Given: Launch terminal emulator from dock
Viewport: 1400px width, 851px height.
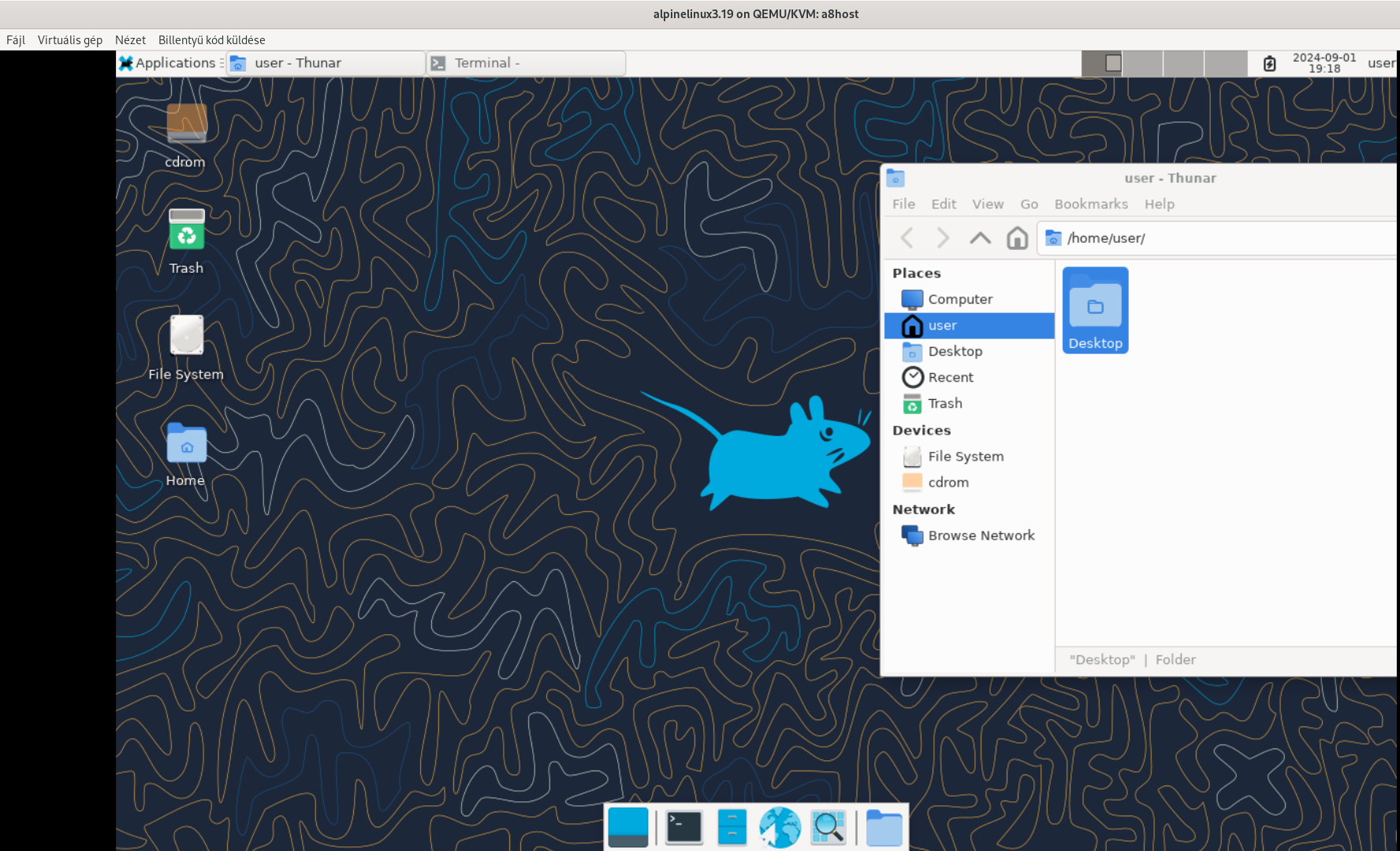Looking at the screenshot, I should click(683, 827).
